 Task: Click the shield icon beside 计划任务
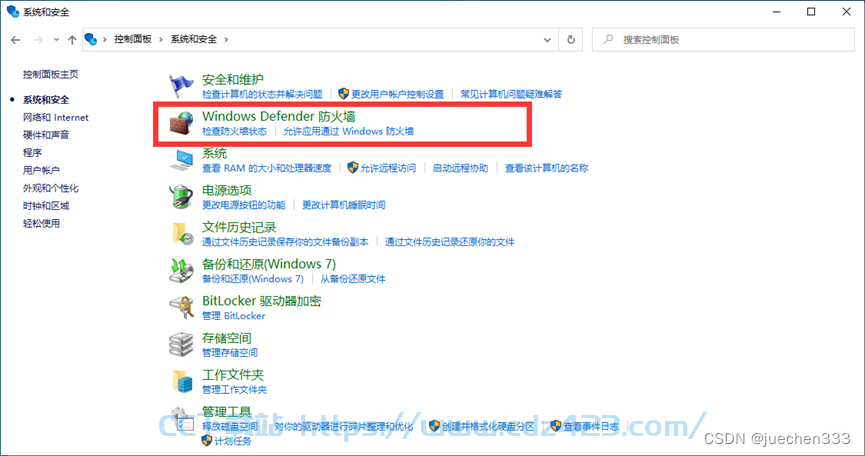pyautogui.click(x=207, y=441)
